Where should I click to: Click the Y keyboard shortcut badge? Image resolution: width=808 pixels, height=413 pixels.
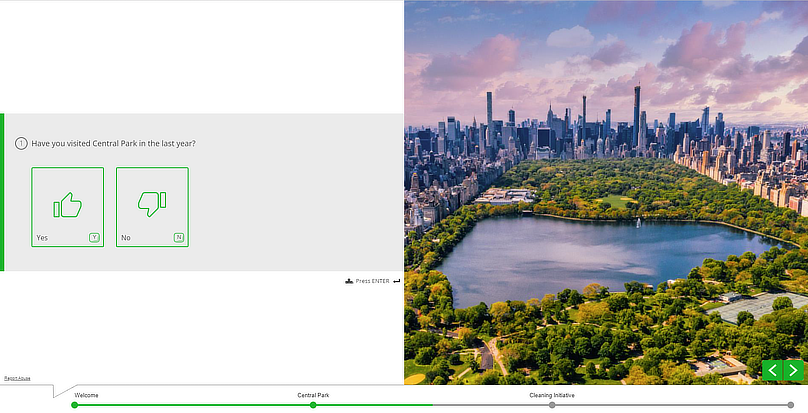coord(94,238)
